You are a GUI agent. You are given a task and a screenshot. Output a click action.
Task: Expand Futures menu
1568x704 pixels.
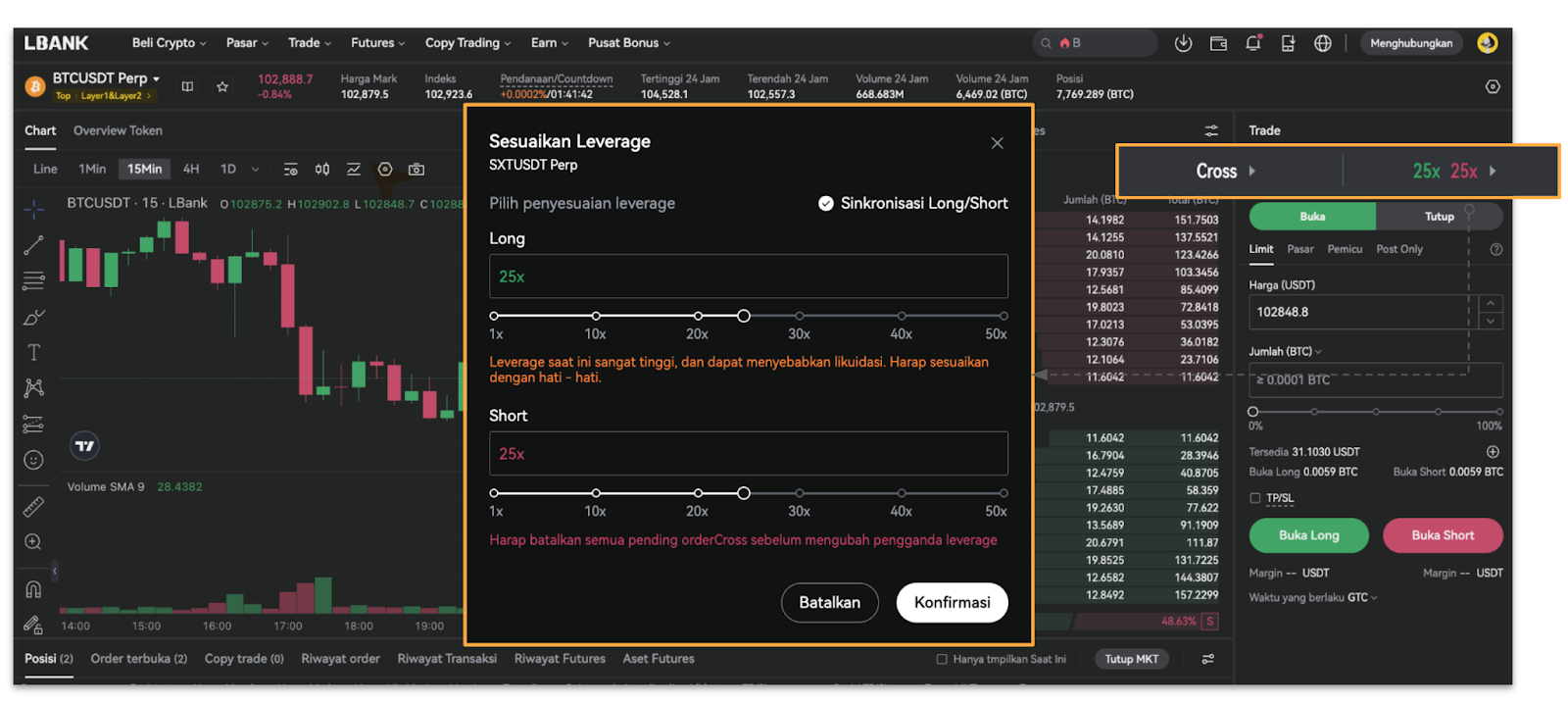(x=377, y=43)
